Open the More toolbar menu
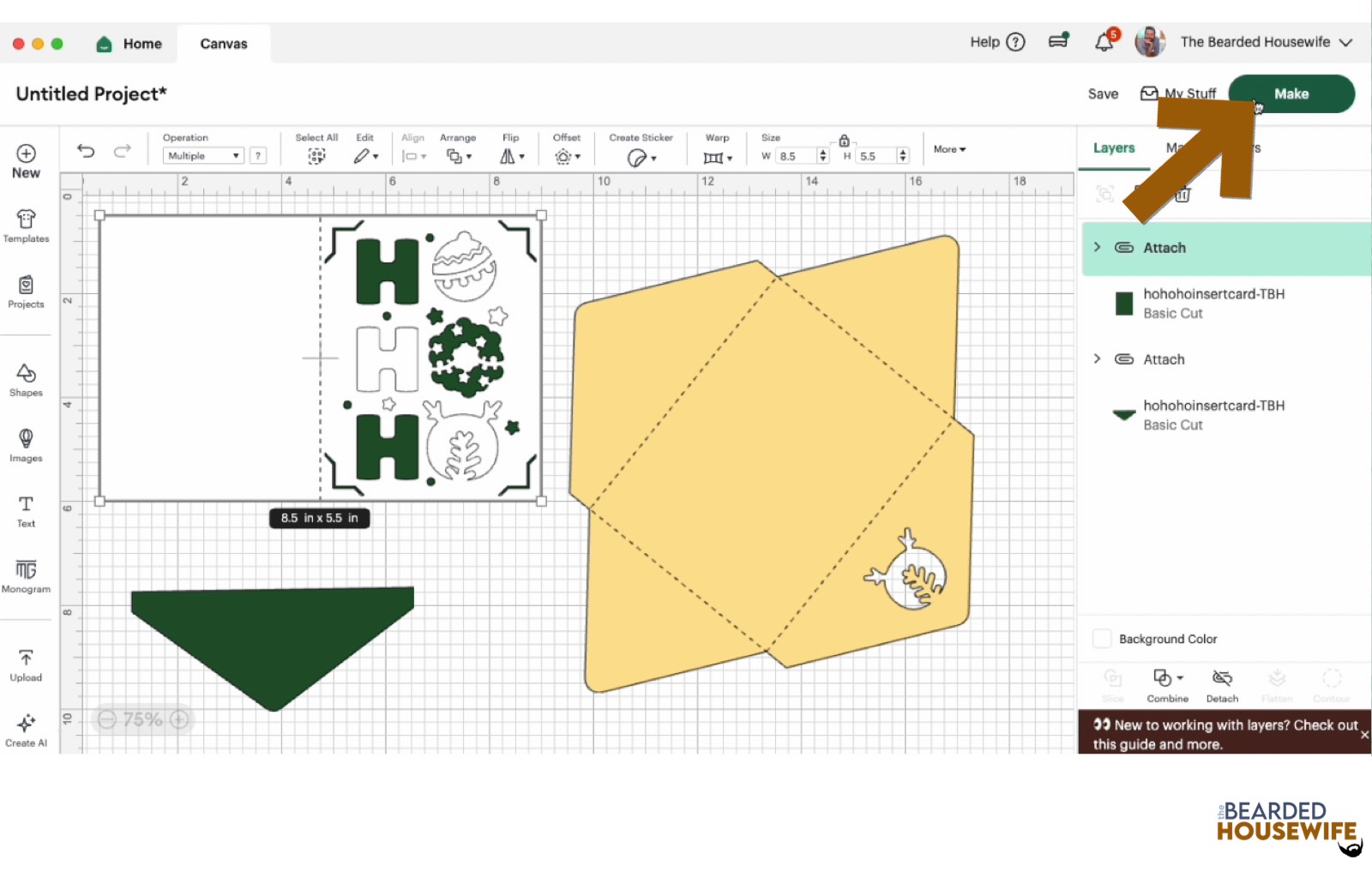The image size is (1372, 872). (x=949, y=149)
